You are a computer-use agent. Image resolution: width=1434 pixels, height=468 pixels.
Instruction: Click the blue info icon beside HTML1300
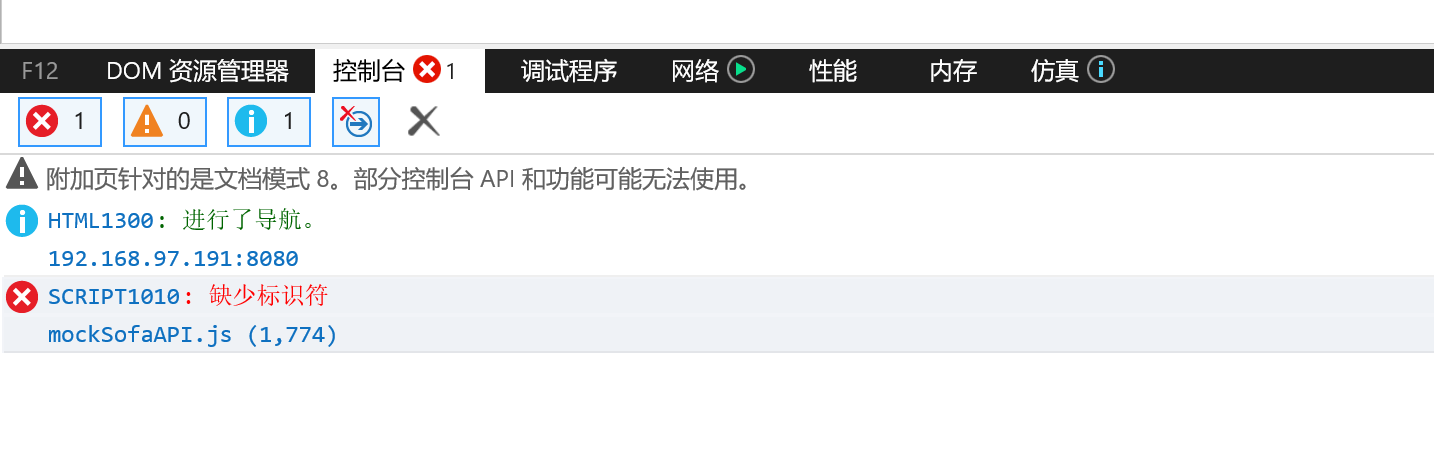[x=22, y=220]
